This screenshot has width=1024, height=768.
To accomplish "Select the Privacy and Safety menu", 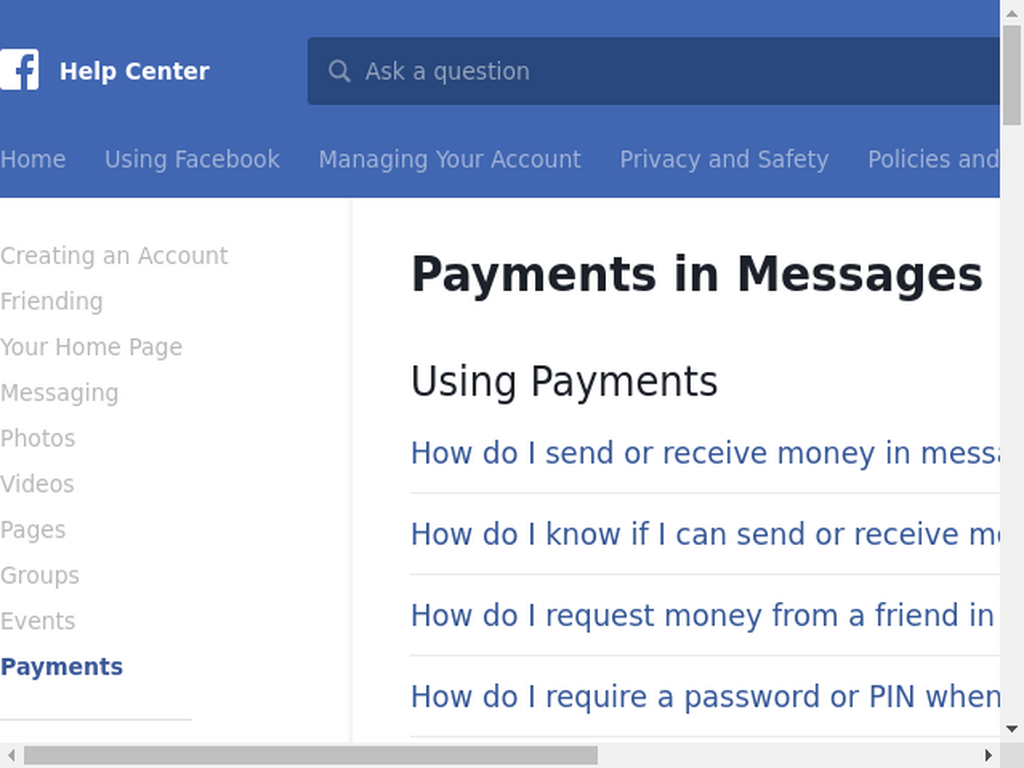I will pos(724,159).
